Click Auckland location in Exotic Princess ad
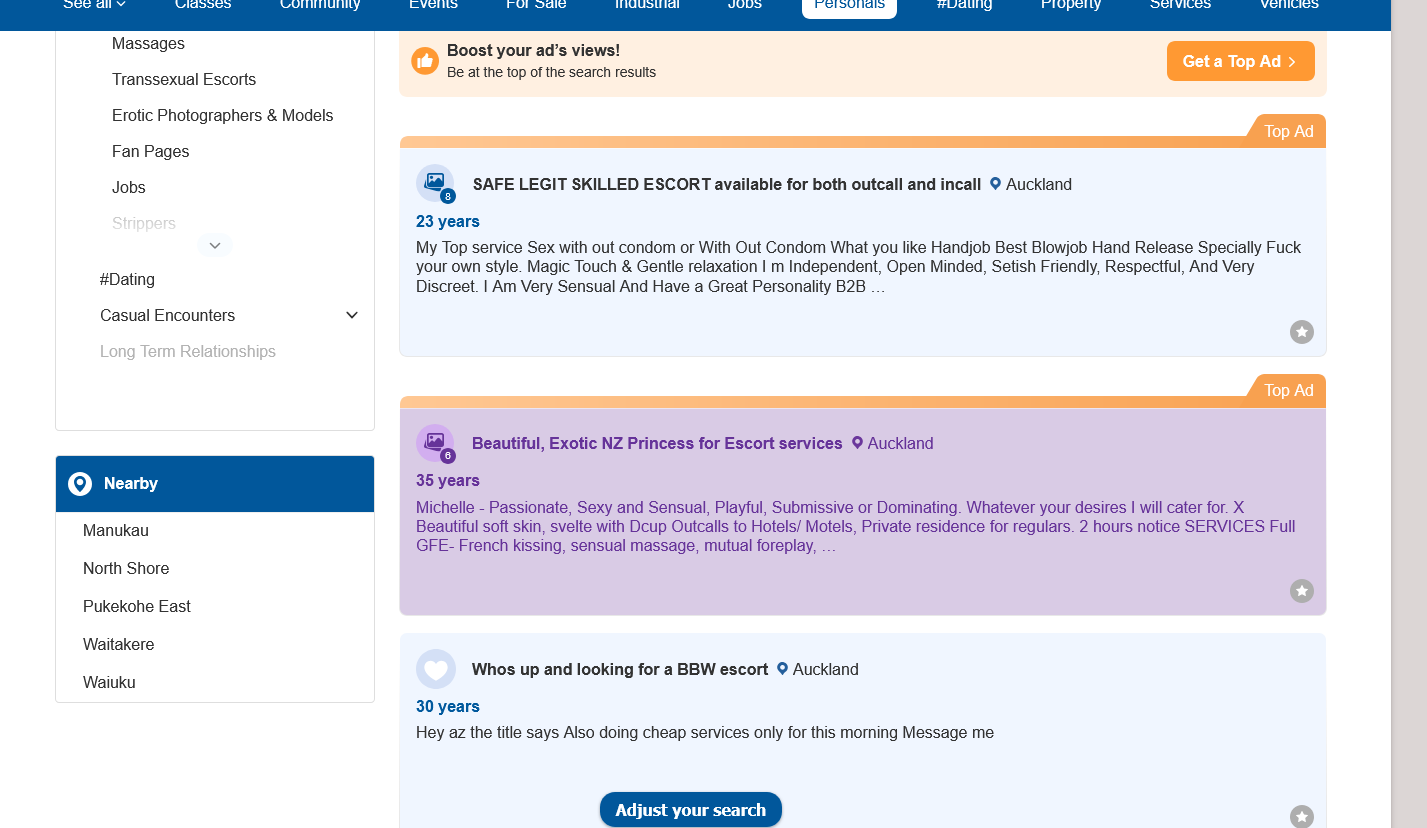Image resolution: width=1427 pixels, height=828 pixels. [900, 443]
